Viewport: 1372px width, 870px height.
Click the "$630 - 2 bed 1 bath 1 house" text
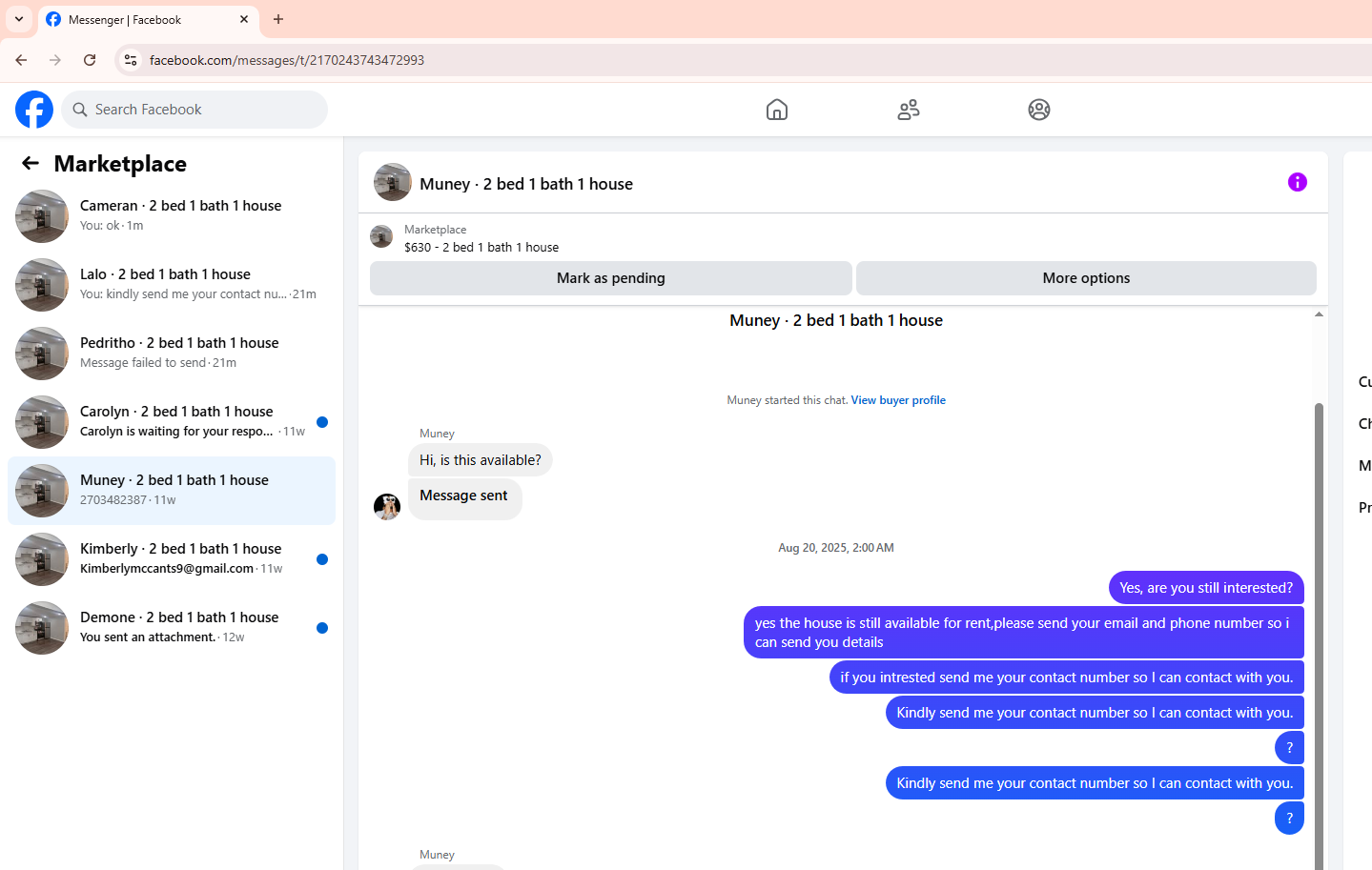(481, 248)
